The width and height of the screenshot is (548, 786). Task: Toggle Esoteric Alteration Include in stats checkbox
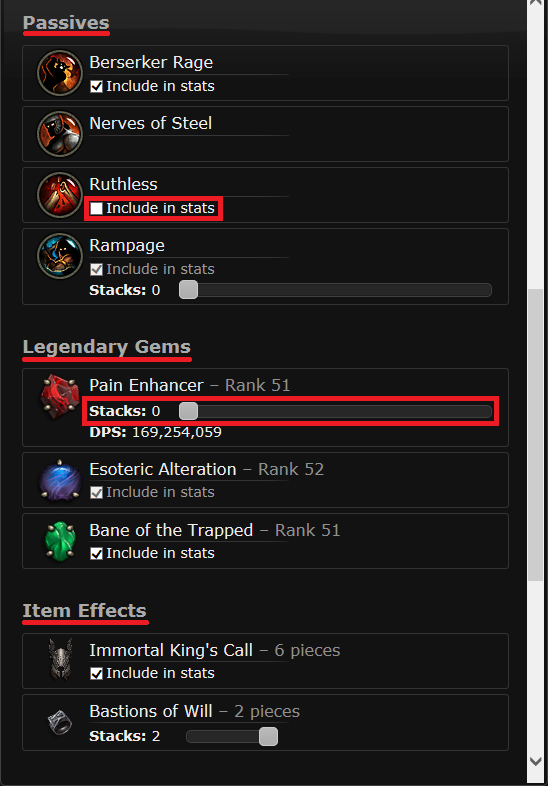pos(96,493)
